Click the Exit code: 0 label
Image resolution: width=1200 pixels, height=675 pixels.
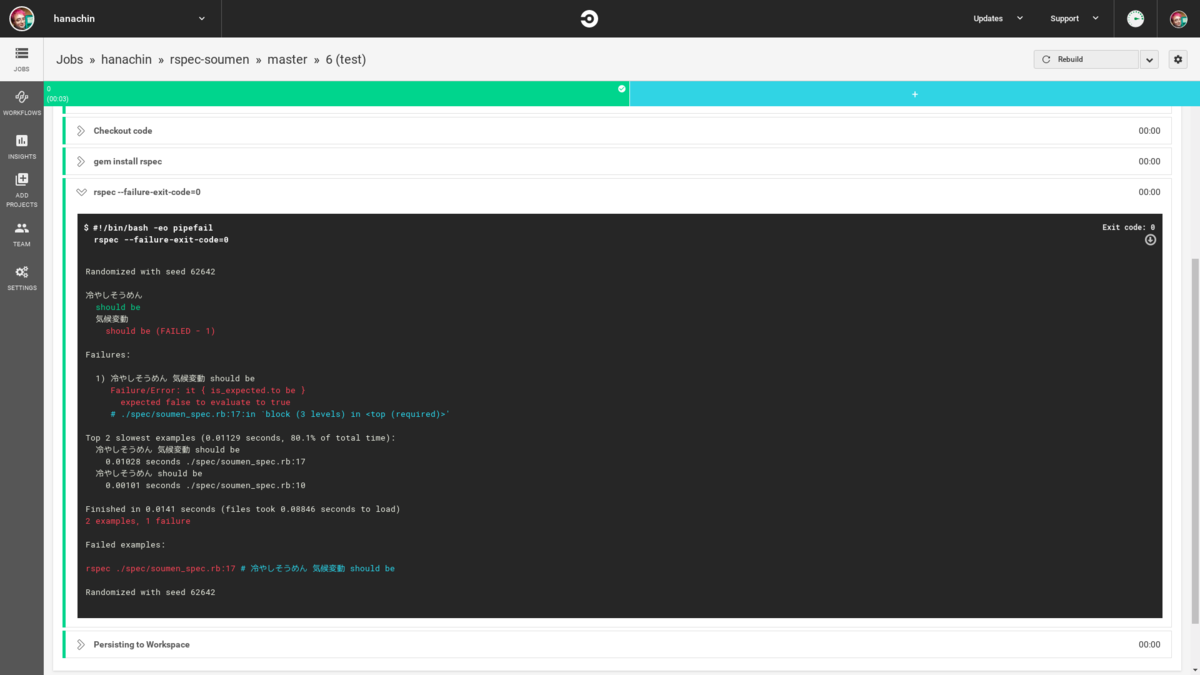pos(1128,228)
